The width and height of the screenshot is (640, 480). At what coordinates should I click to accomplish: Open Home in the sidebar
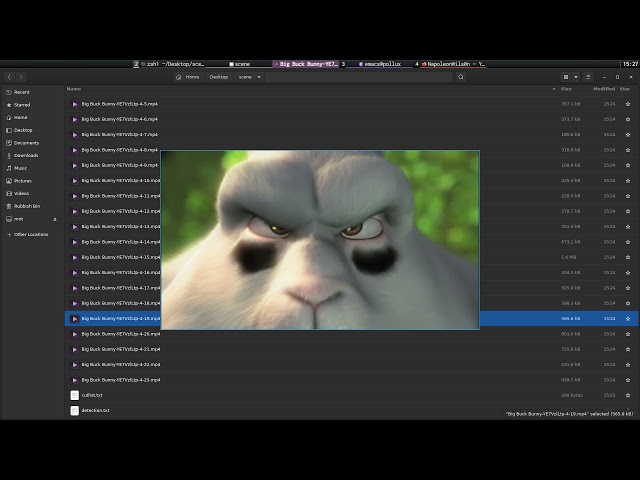tap(20, 118)
